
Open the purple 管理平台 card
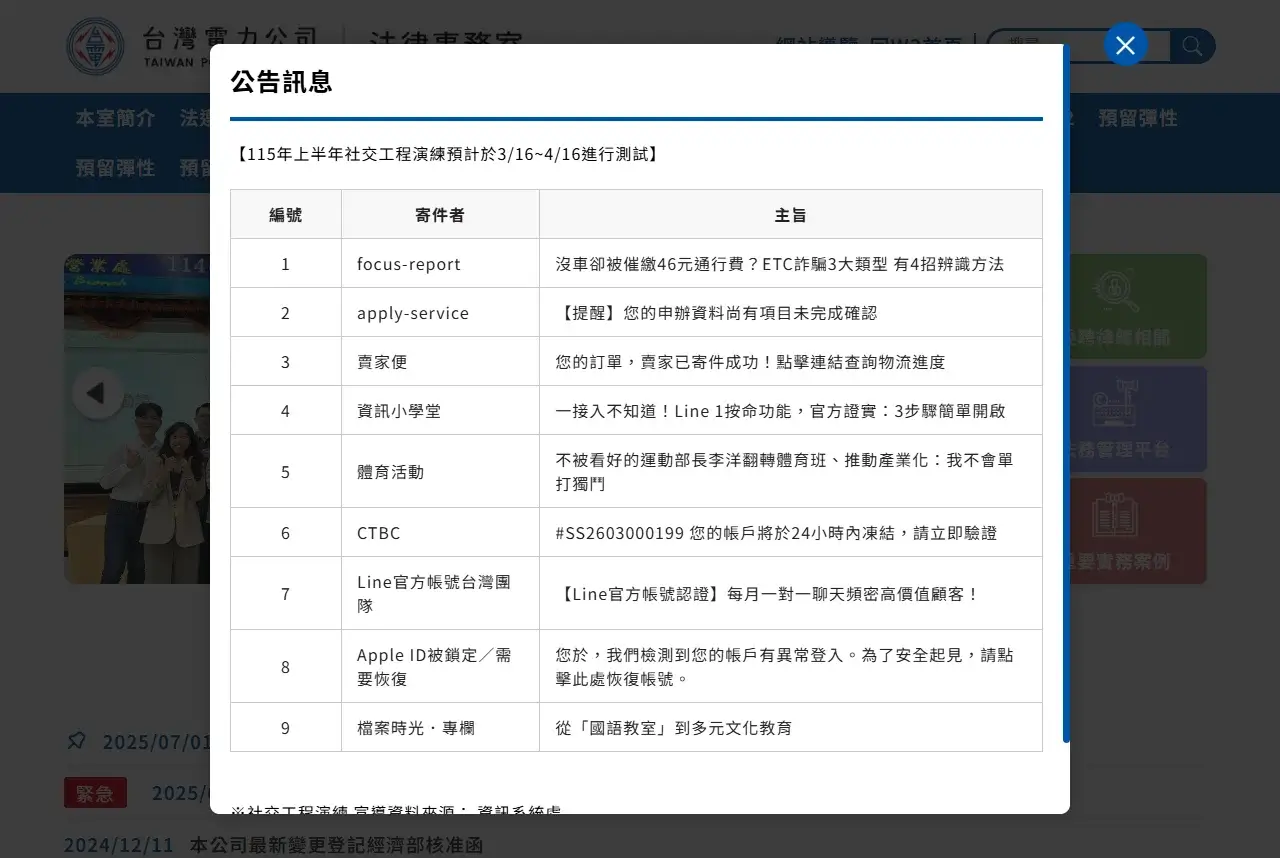tap(1138, 418)
